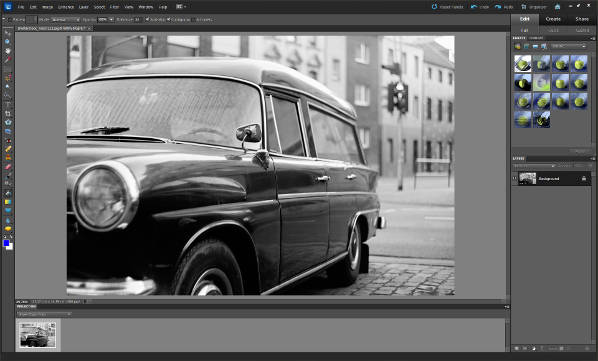598x361 pixels.
Task: Select the Red Eye Removal tool
Action: (x=7, y=140)
